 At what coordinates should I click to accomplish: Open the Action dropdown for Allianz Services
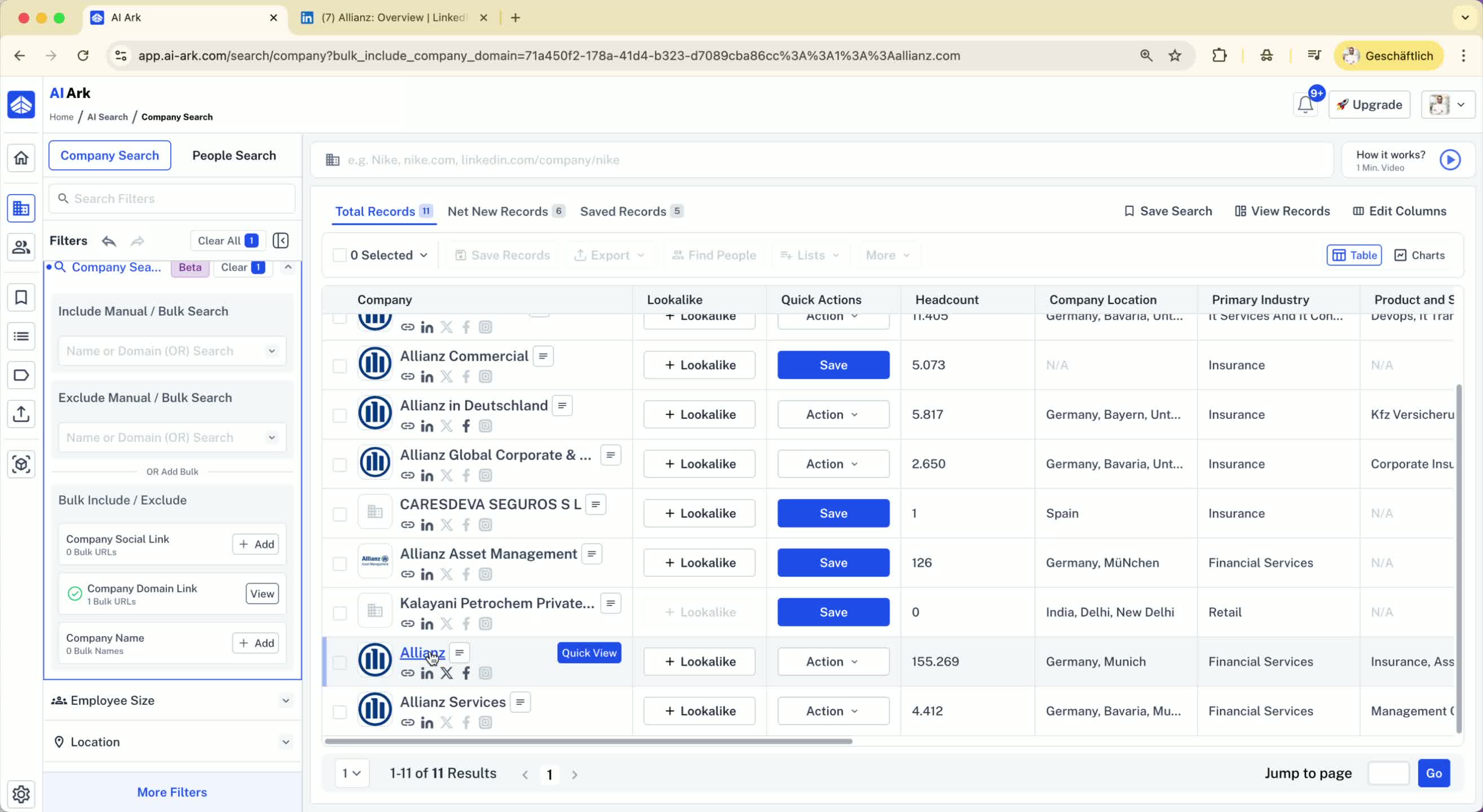(x=832, y=710)
